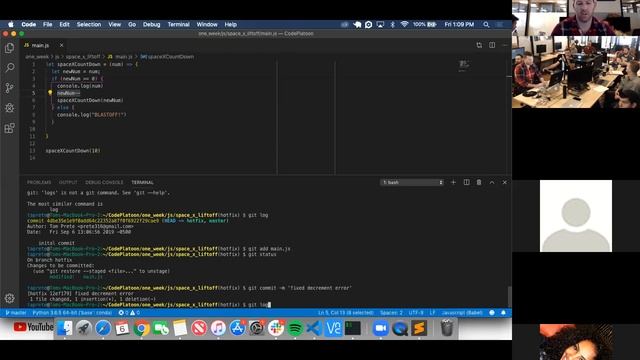Open the Extensions view icon
The width and height of the screenshot is (640, 360).
point(9,128)
